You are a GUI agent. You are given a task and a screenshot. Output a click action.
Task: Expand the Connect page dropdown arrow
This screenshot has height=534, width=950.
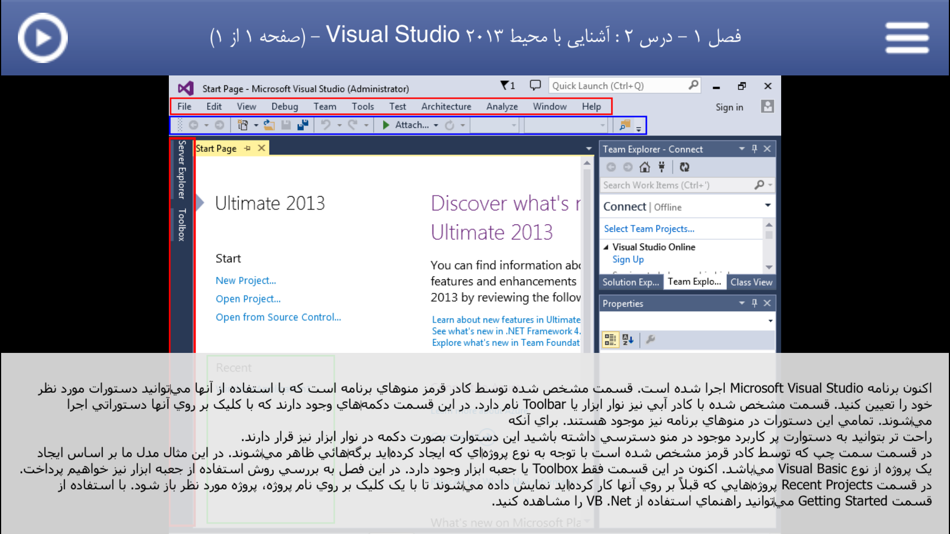[x=768, y=206]
